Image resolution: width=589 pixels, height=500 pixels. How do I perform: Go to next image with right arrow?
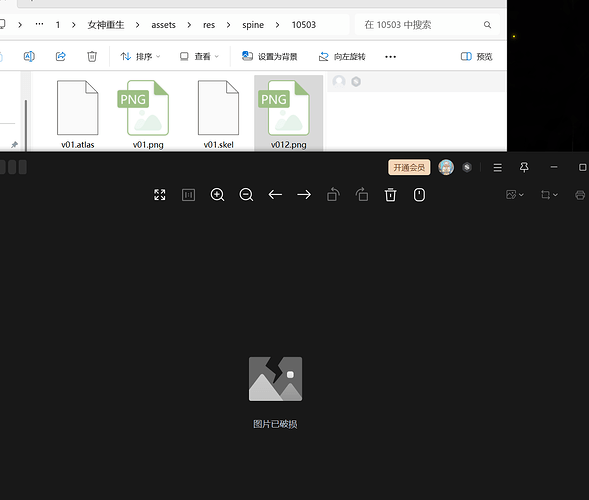coord(304,195)
